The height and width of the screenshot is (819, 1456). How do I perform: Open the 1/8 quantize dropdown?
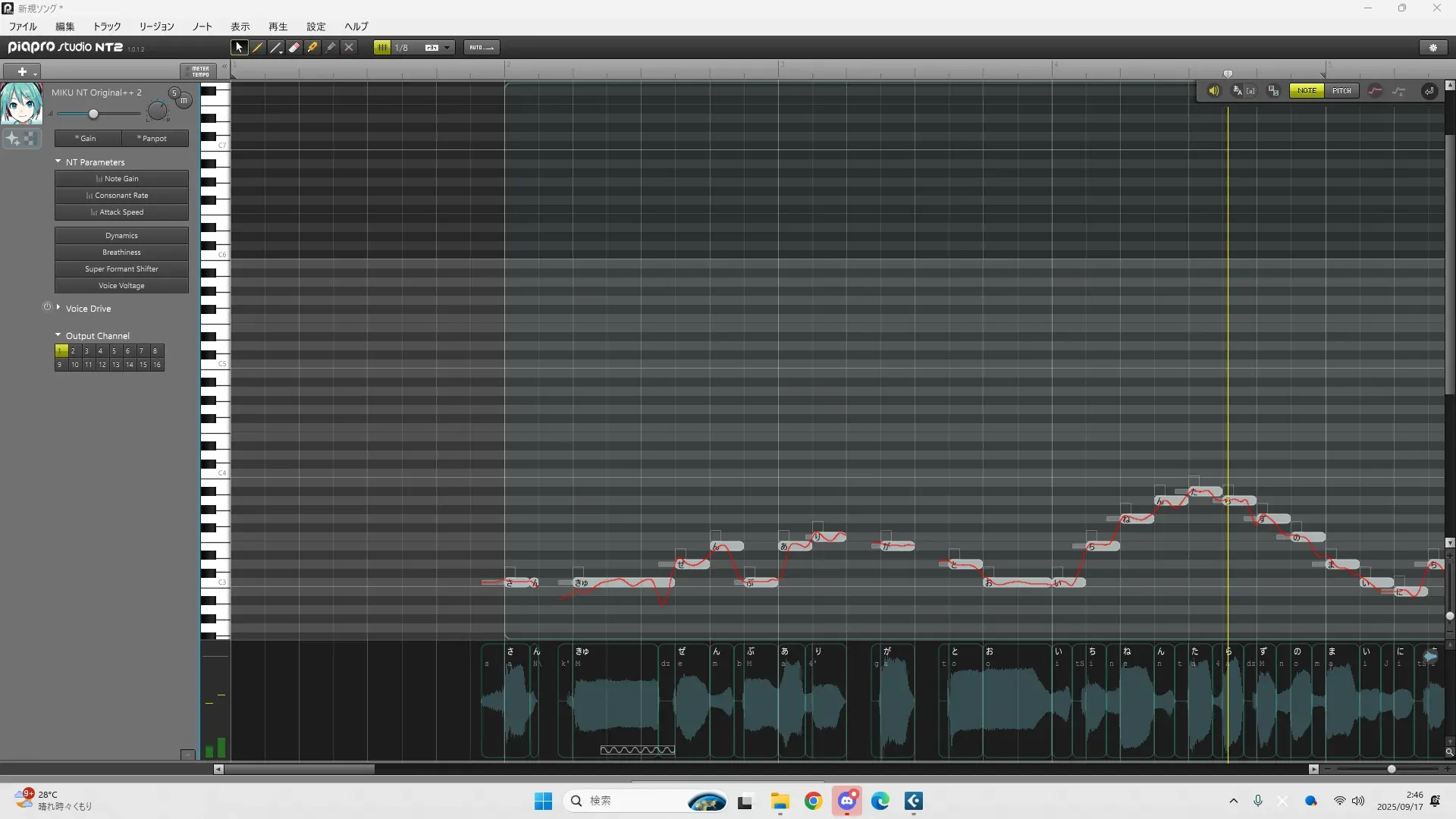(x=447, y=47)
